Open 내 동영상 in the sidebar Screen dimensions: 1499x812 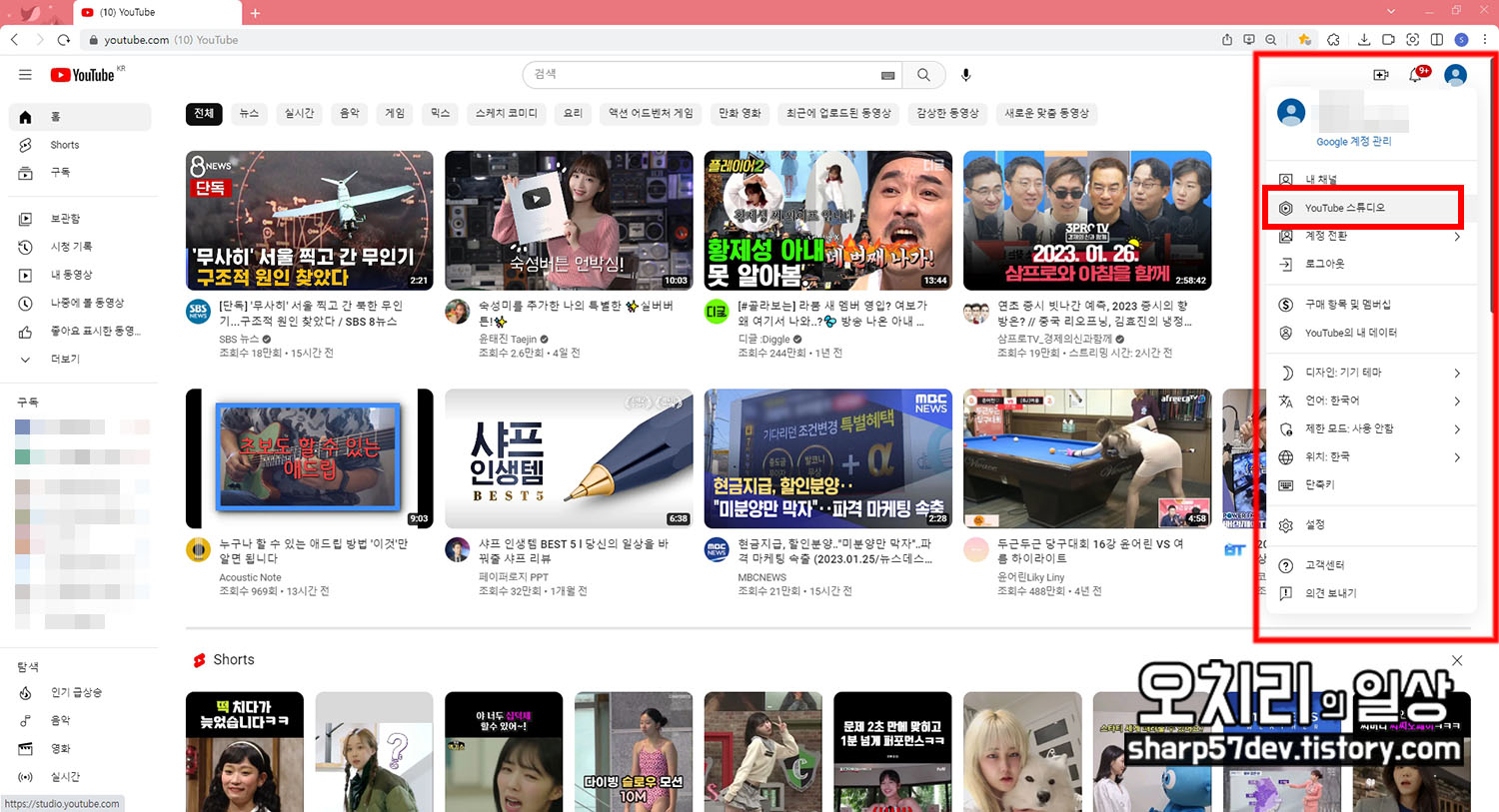pyautogui.click(x=80, y=275)
